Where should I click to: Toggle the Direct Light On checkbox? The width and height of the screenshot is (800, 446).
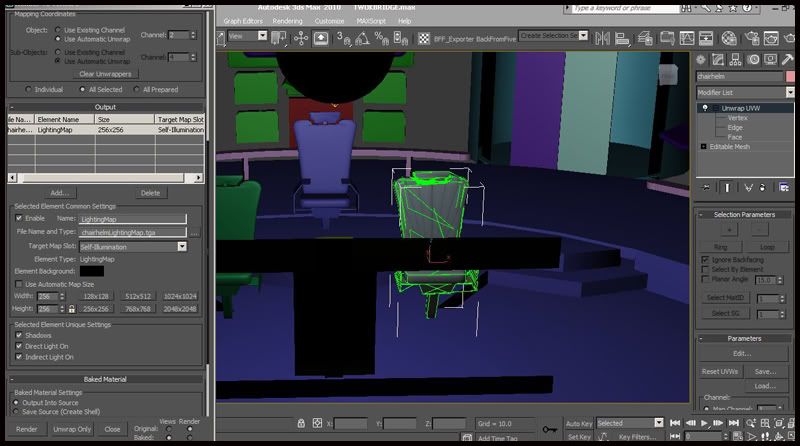point(19,346)
